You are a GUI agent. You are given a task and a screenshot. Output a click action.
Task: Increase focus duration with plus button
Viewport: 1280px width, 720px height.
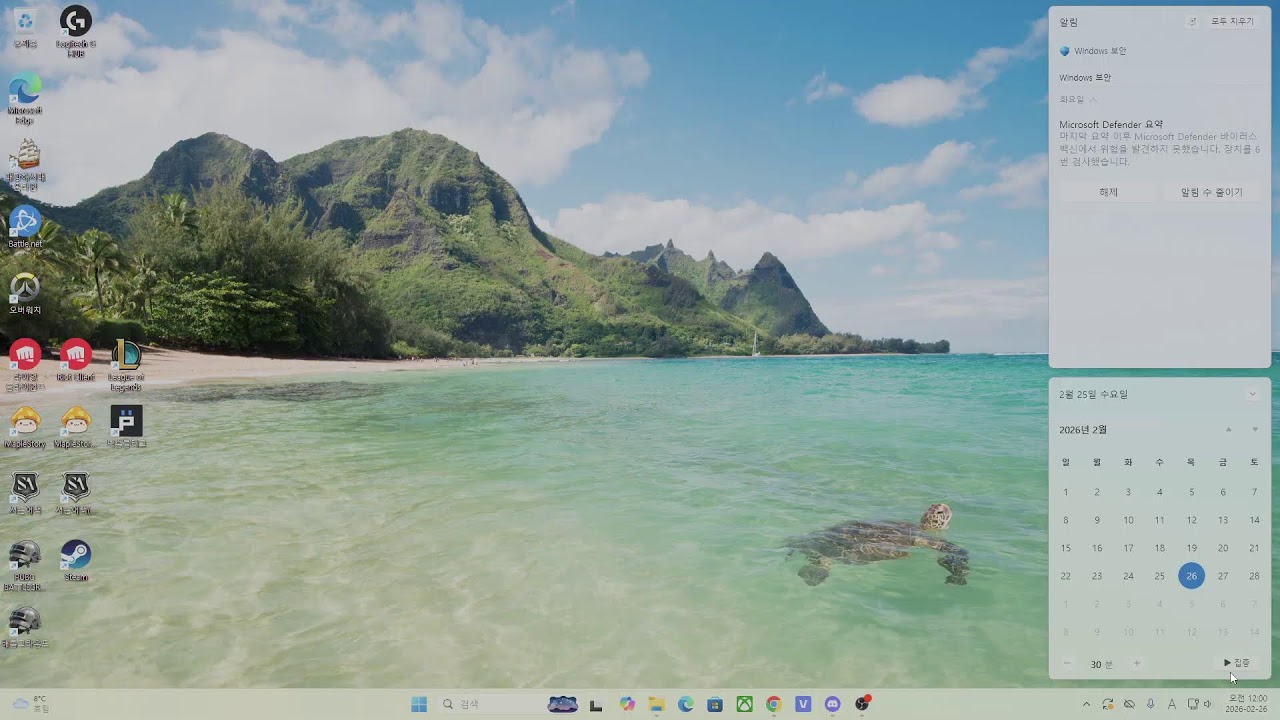click(x=1136, y=664)
